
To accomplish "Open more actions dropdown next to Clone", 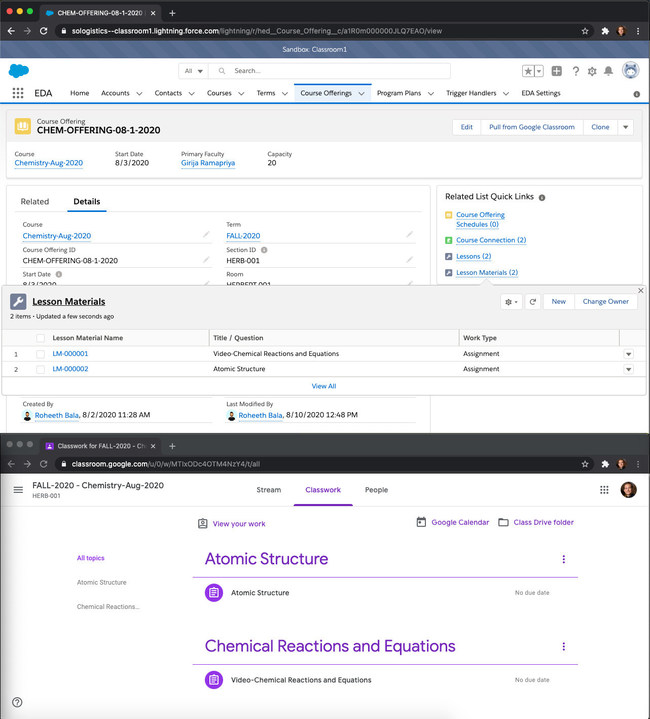I will click(626, 127).
